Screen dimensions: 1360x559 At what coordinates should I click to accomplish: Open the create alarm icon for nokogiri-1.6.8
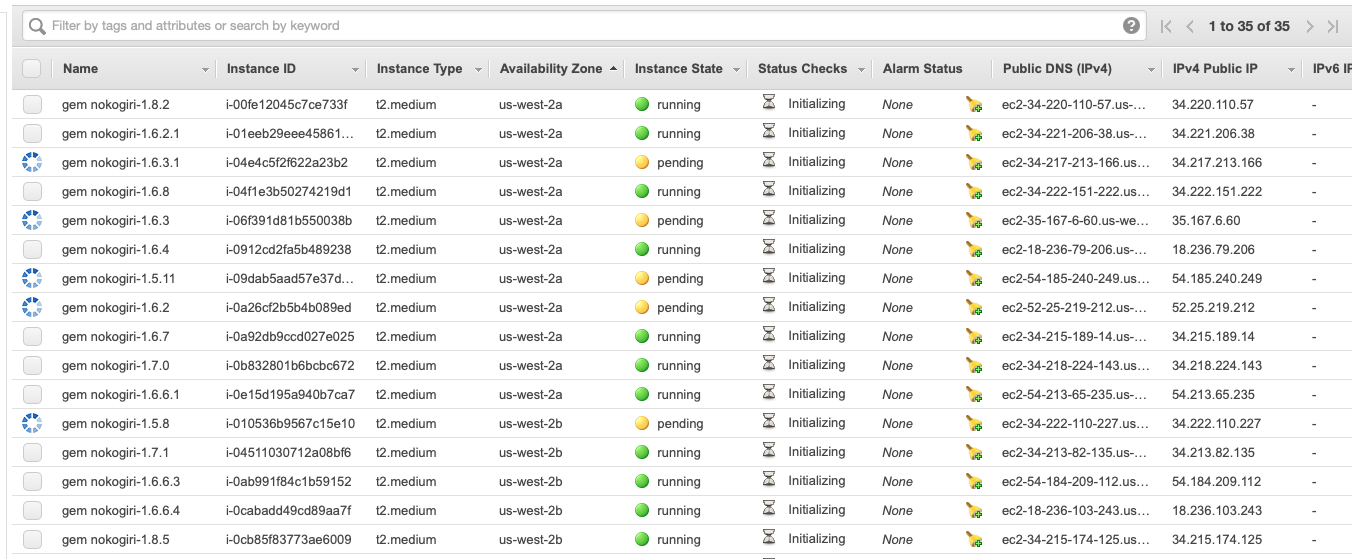point(974,191)
